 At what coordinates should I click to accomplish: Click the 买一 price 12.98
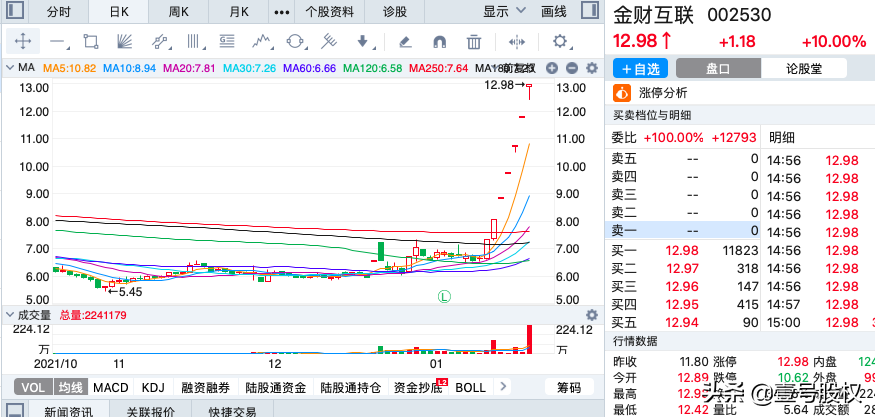(682, 250)
